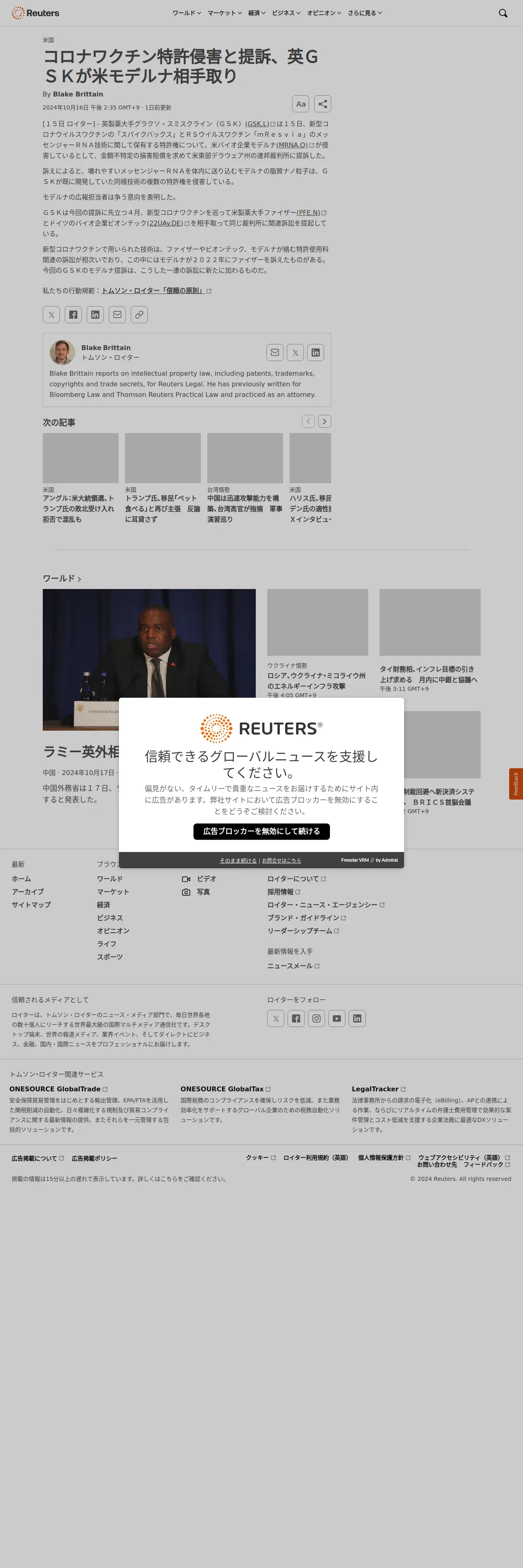Select ライフ in the footer browse list
Screen dimensions: 523x1568
[107, 944]
